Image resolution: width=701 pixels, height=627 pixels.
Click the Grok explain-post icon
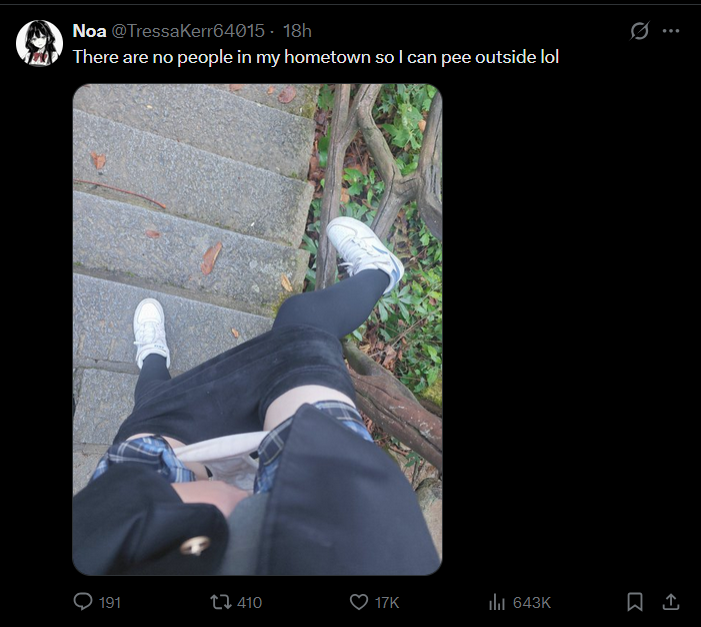click(x=639, y=31)
